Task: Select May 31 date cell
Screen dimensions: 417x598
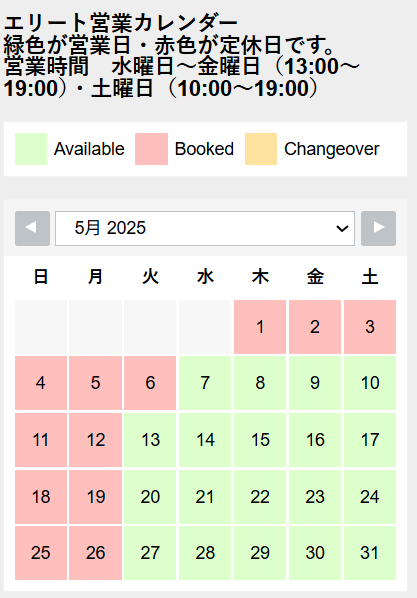Action: point(370,553)
